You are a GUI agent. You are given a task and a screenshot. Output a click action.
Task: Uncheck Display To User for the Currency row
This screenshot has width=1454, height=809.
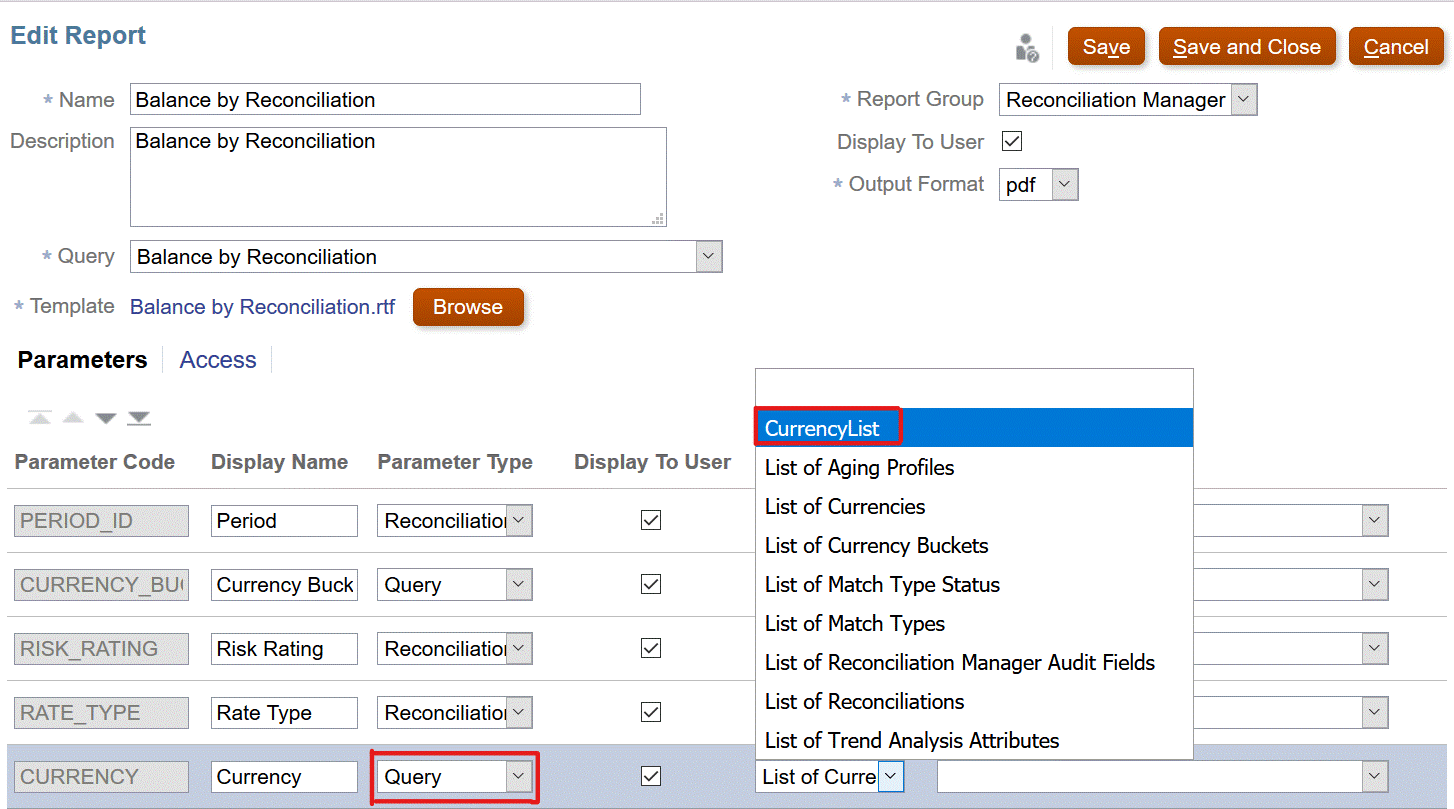651,776
